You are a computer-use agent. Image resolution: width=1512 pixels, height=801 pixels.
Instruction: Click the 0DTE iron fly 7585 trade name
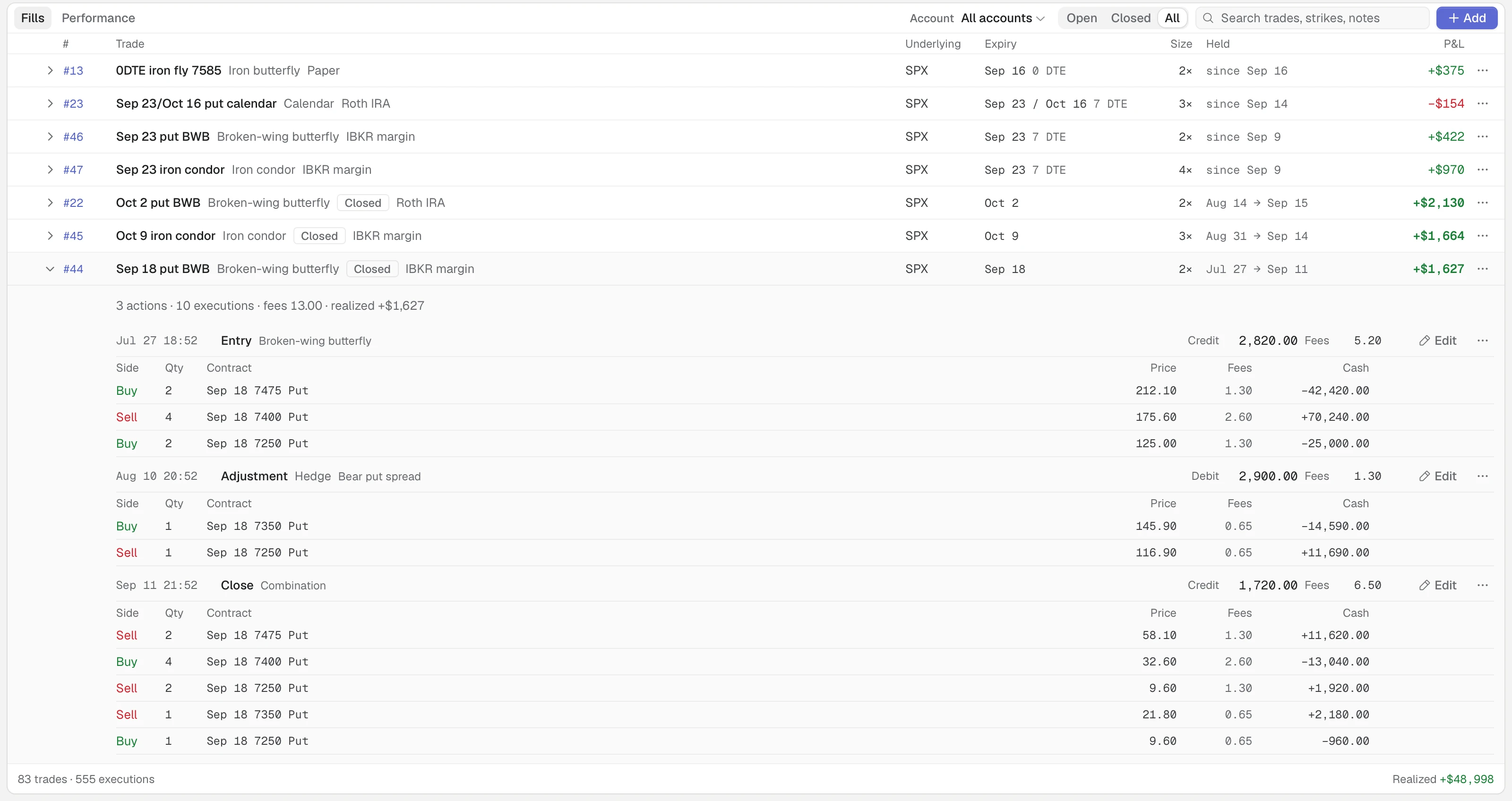point(169,70)
